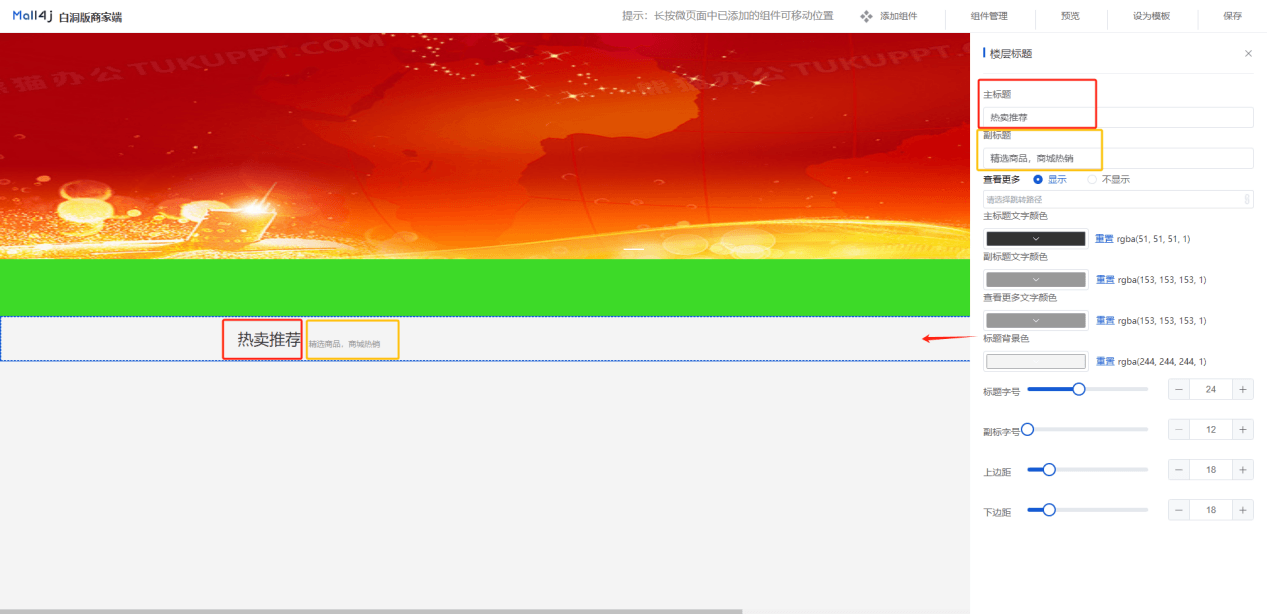Click the Mall4j logo

click(x=32, y=16)
